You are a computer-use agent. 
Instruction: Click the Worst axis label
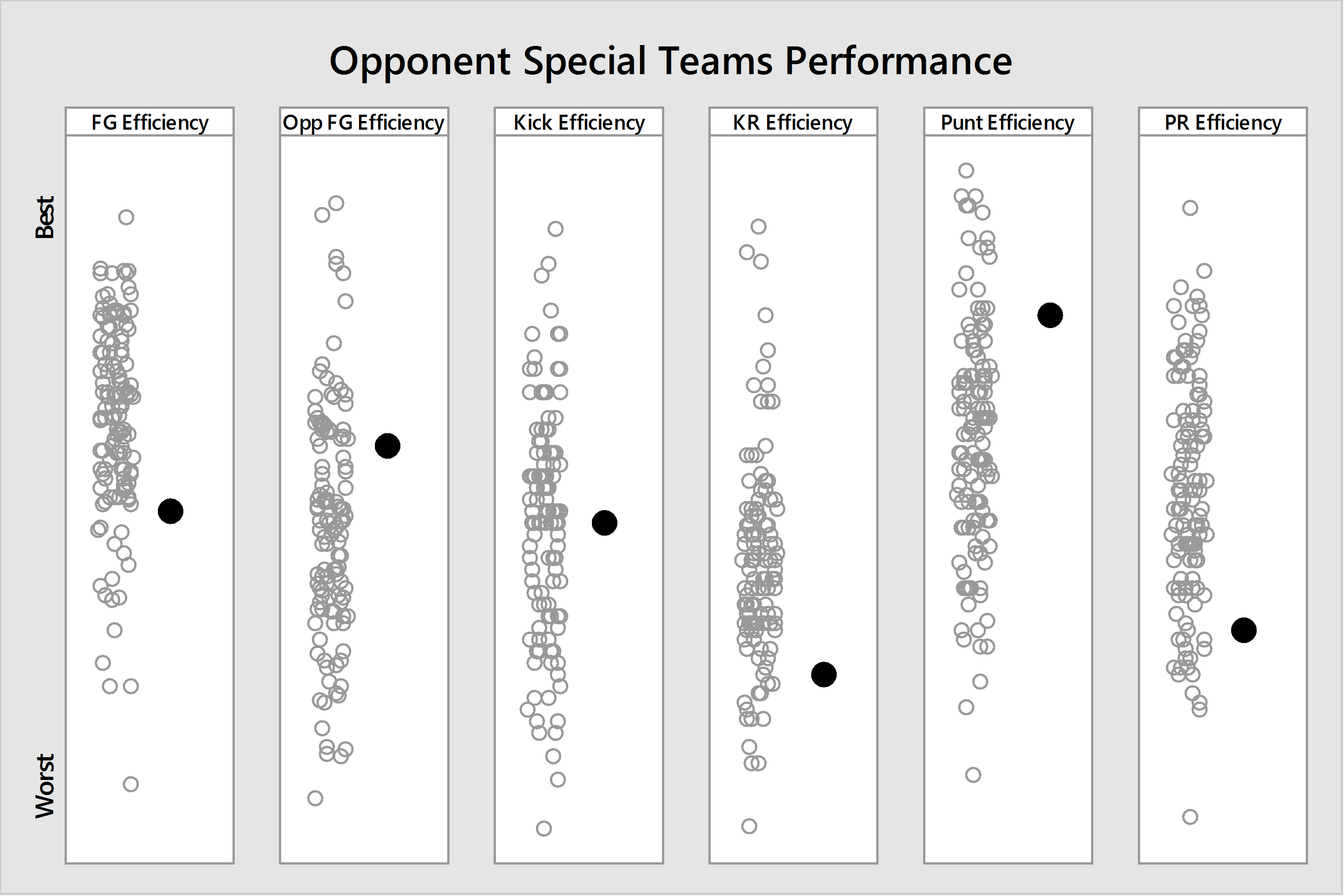(x=45, y=786)
